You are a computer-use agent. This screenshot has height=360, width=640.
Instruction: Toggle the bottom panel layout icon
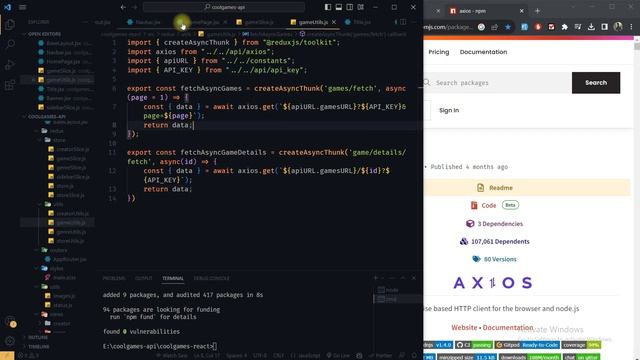point(339,7)
